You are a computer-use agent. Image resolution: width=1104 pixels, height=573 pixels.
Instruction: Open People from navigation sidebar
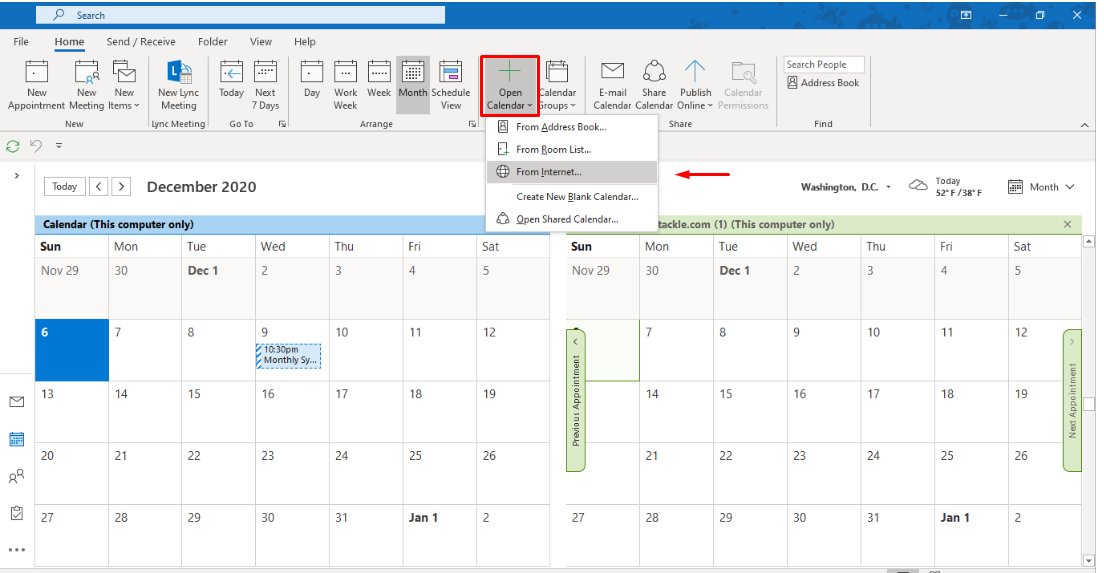pyautogui.click(x=17, y=477)
